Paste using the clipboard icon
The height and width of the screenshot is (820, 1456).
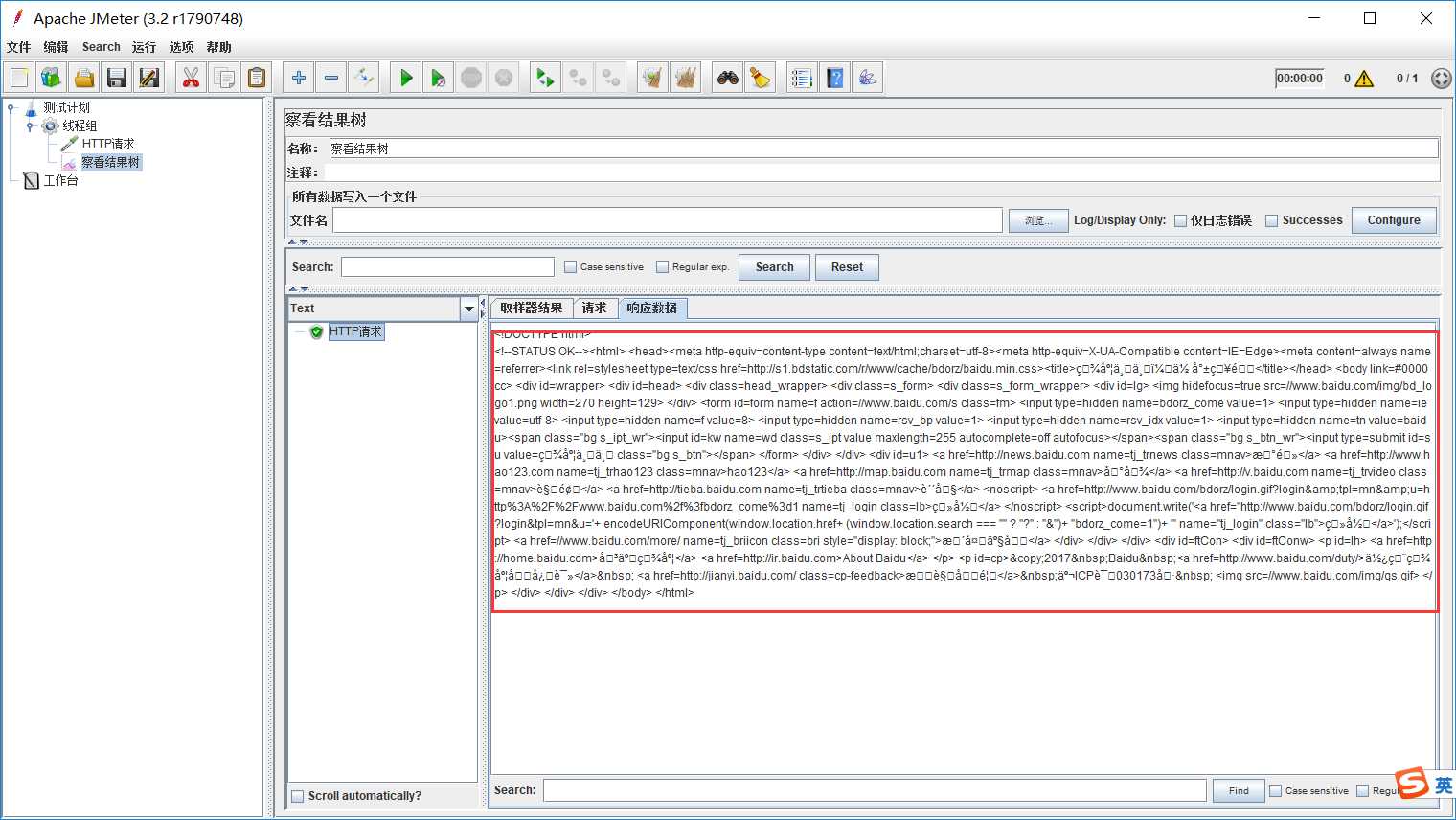[257, 78]
